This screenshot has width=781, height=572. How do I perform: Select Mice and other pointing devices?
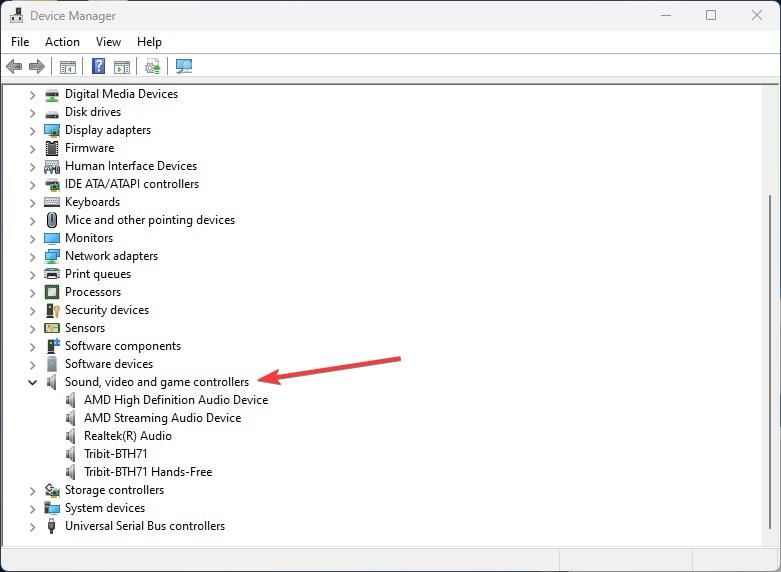click(x=149, y=220)
